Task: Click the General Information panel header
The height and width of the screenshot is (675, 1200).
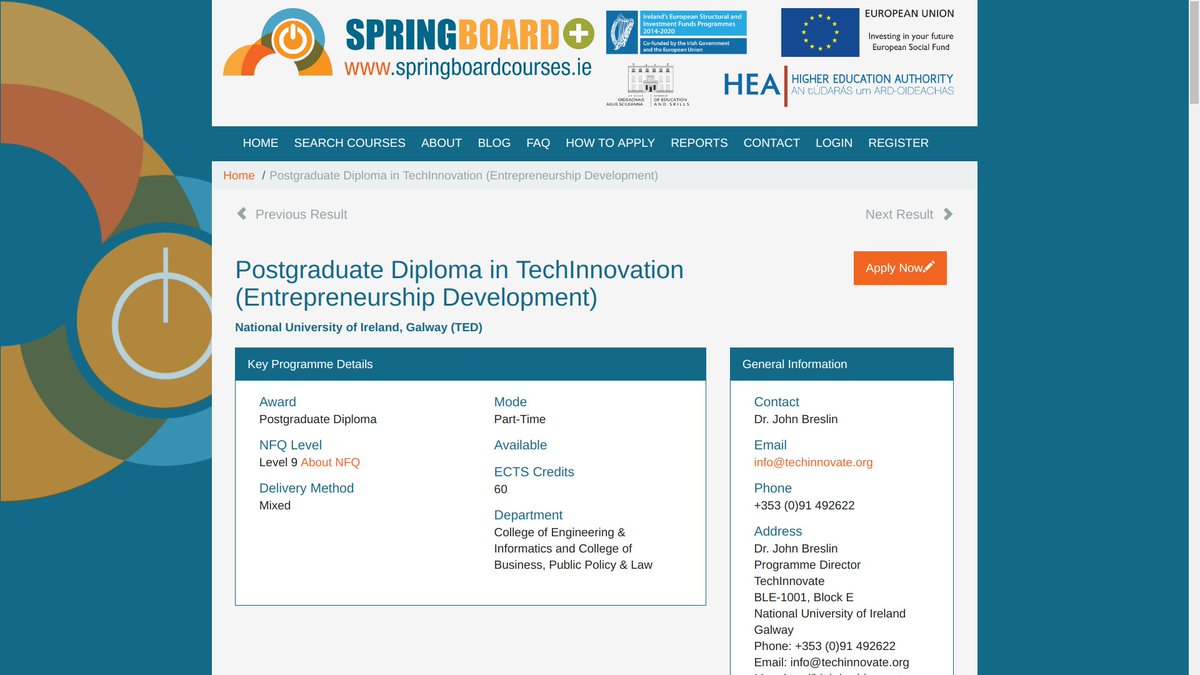Action: 842,364
